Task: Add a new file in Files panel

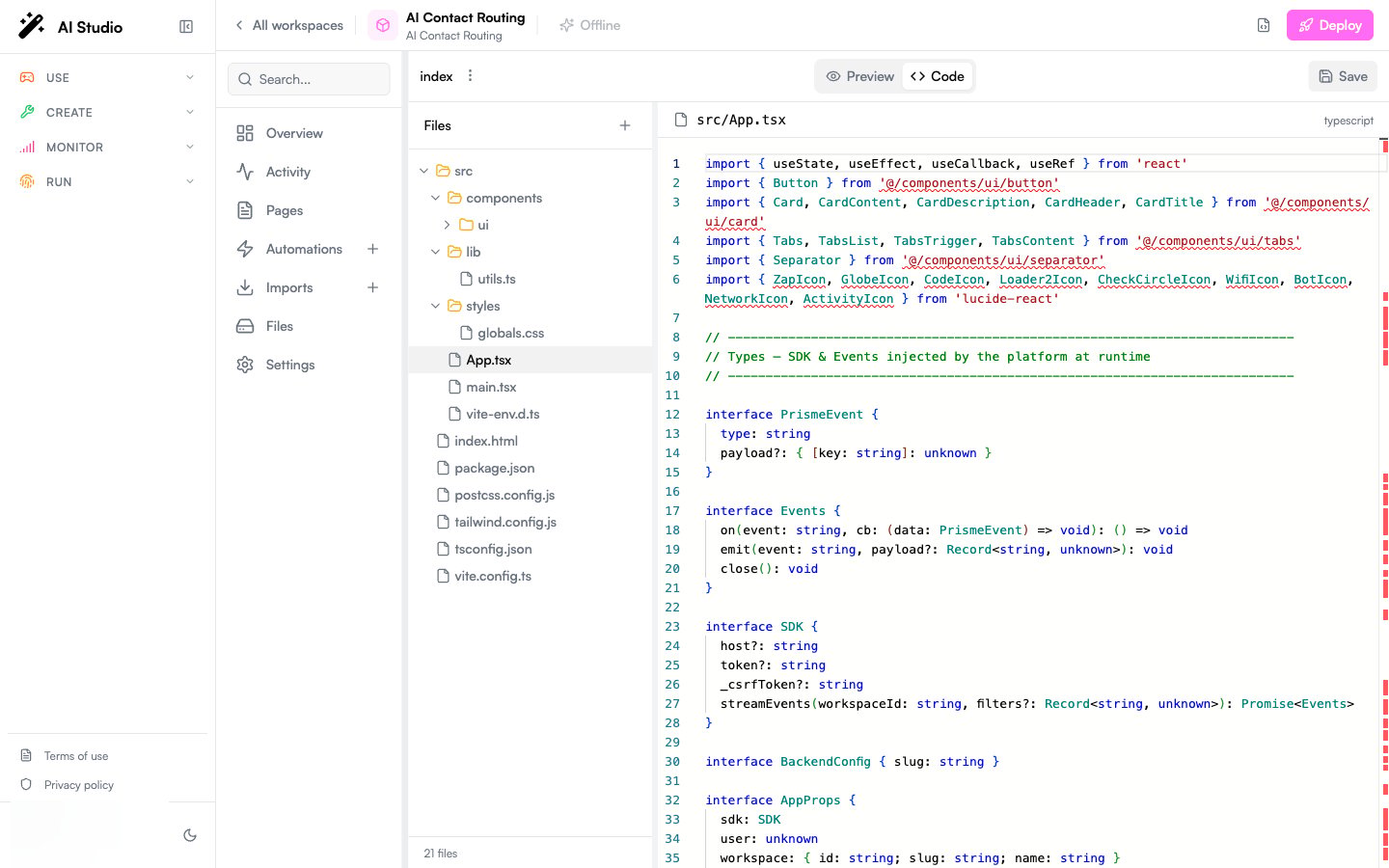Action: (625, 125)
